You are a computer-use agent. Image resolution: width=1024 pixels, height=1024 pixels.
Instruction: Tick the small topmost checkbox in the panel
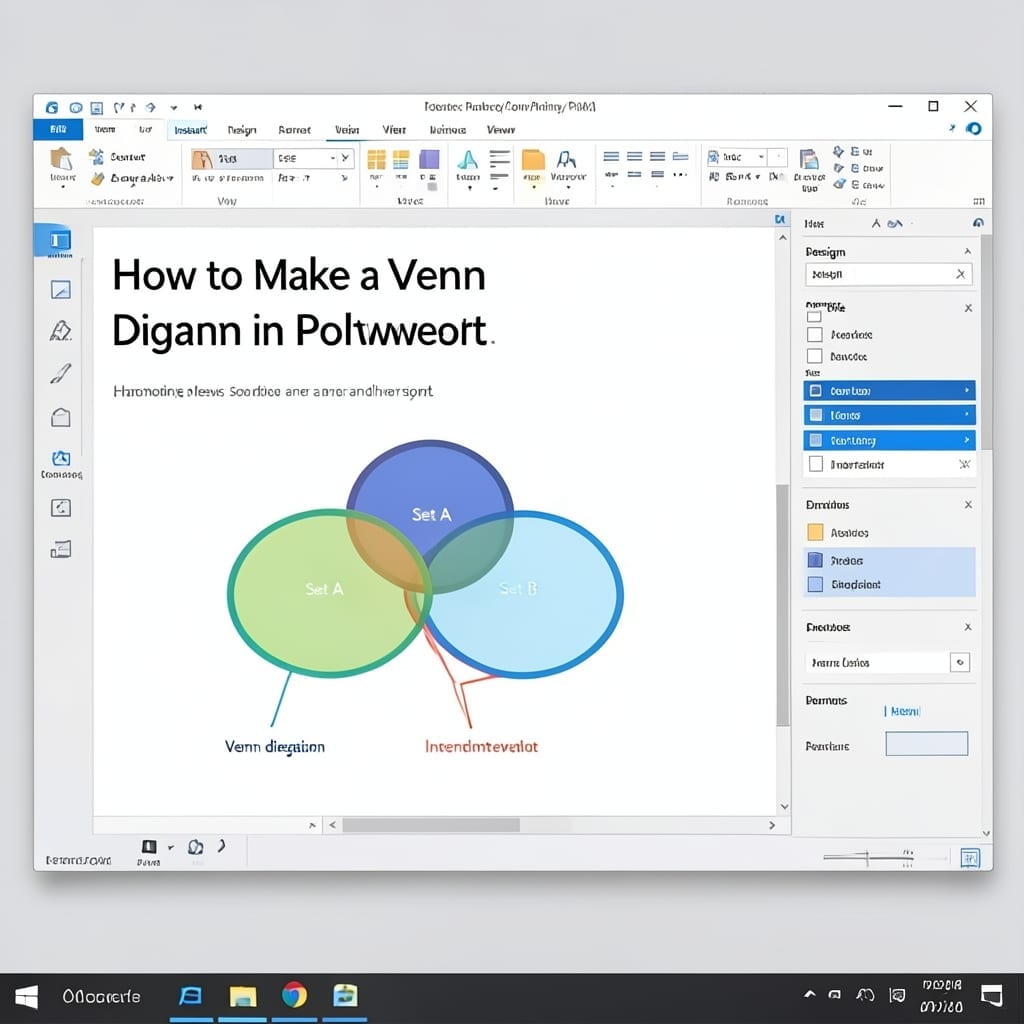pyautogui.click(x=814, y=316)
